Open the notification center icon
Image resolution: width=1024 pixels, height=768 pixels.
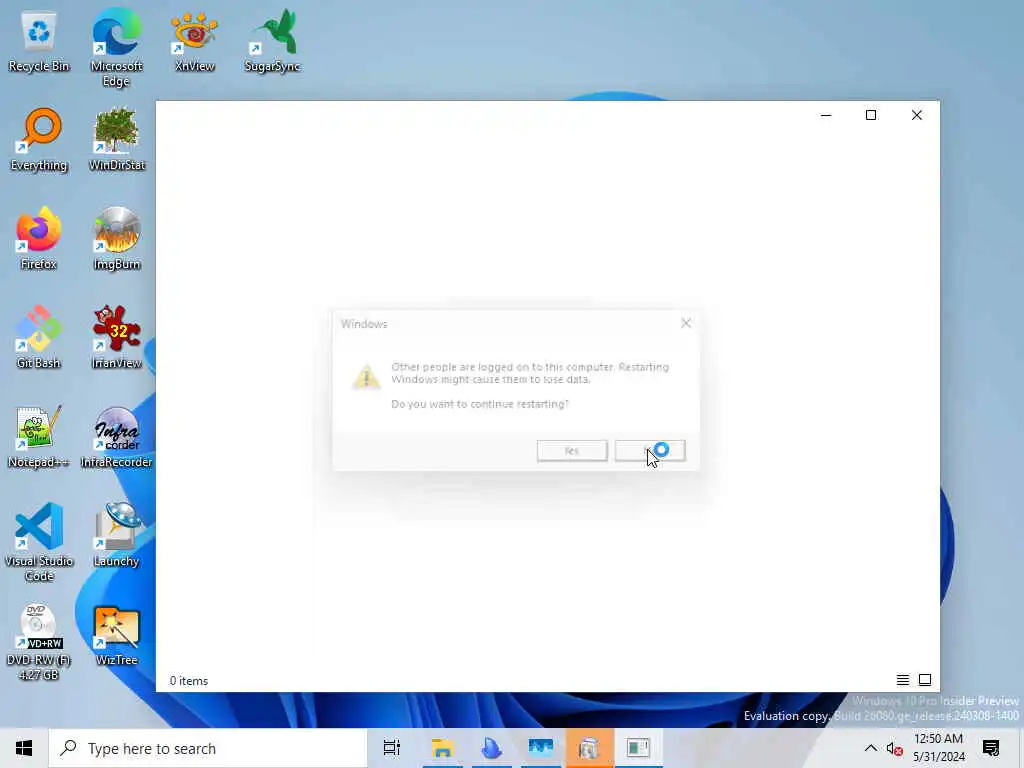click(x=991, y=748)
